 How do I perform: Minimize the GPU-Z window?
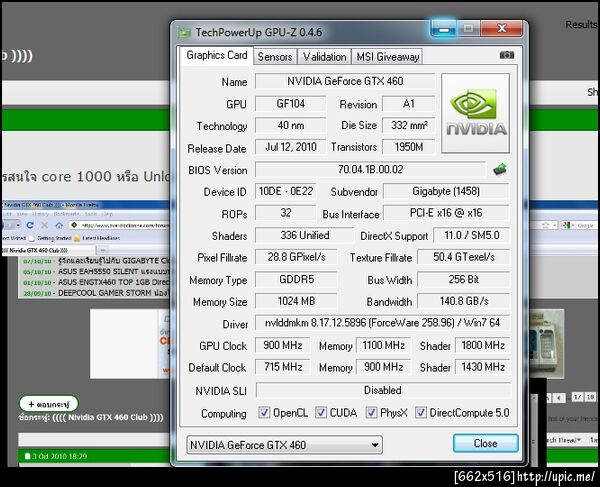coord(443,29)
